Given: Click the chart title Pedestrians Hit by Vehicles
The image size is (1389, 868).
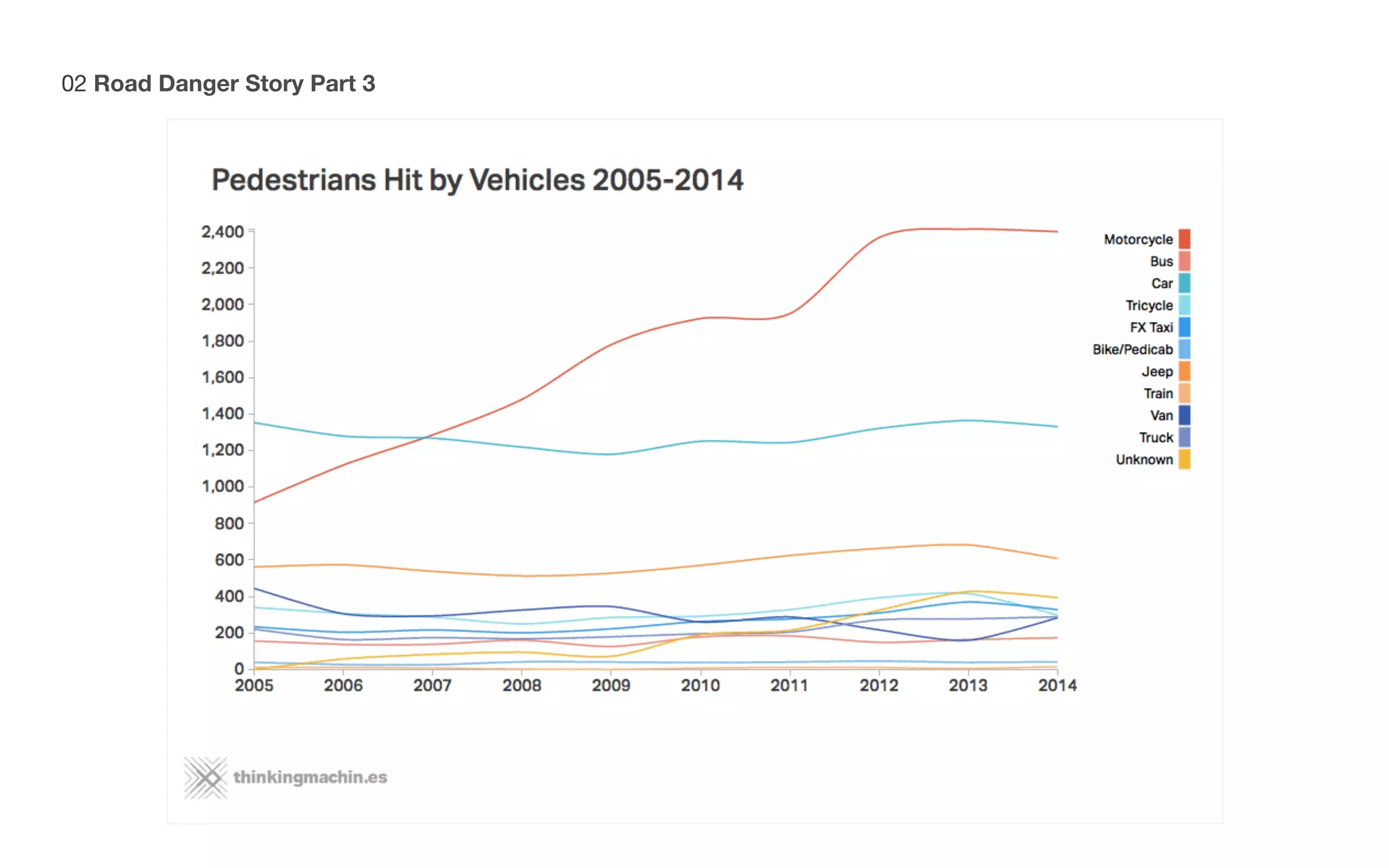Looking at the screenshot, I should pyautogui.click(x=477, y=180).
